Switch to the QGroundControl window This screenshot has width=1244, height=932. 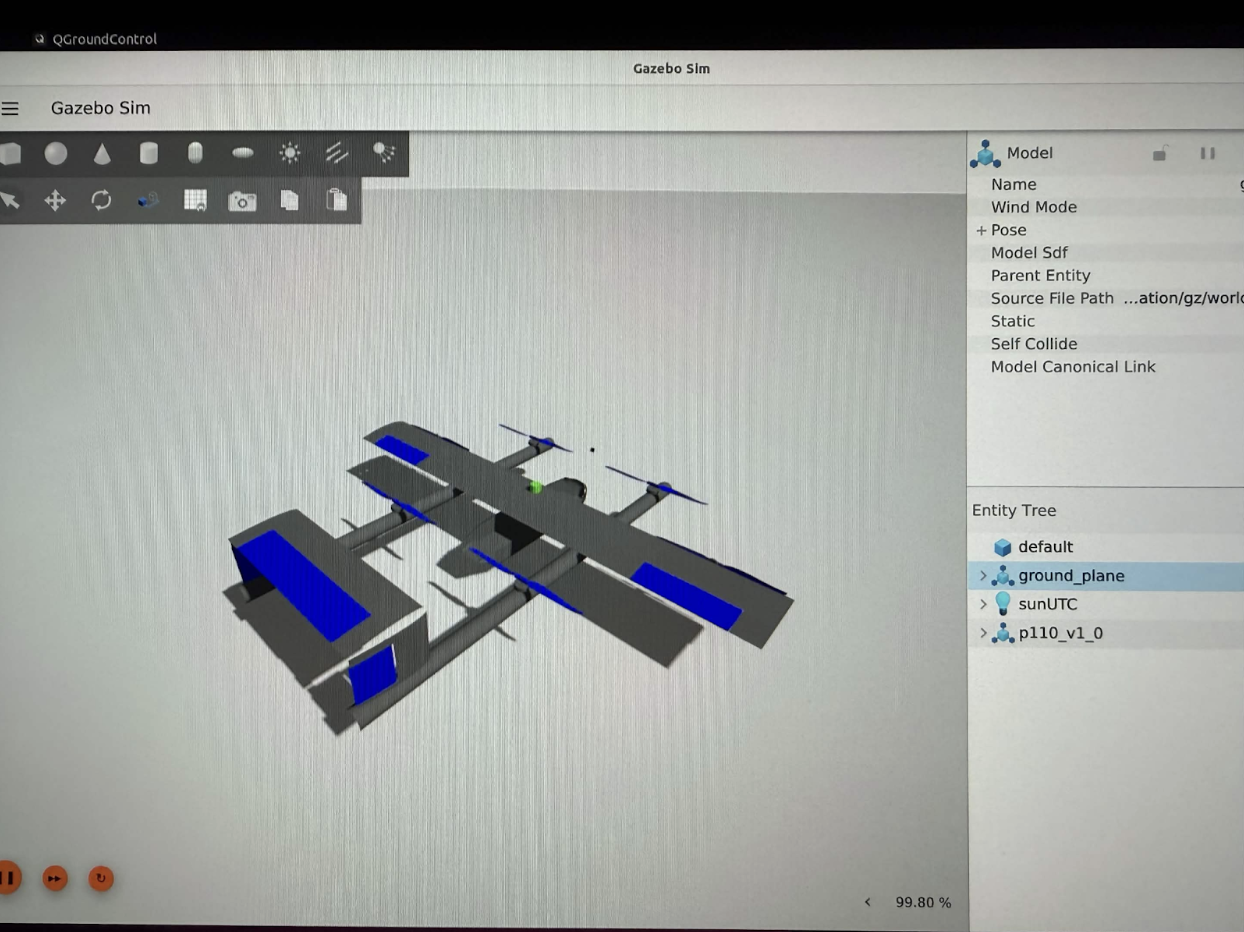point(95,39)
